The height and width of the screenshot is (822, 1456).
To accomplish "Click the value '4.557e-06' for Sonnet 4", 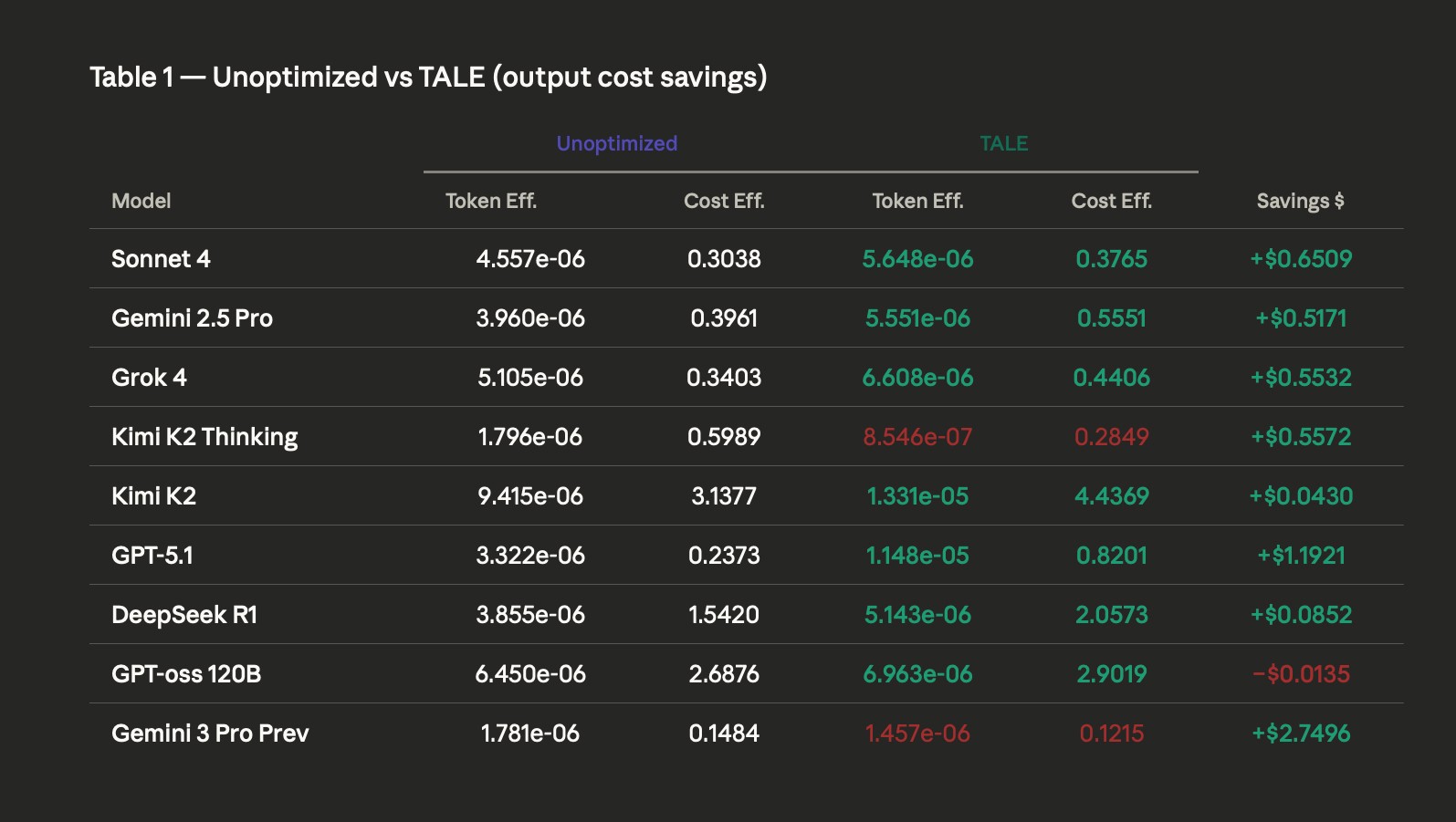I will tap(530, 259).
